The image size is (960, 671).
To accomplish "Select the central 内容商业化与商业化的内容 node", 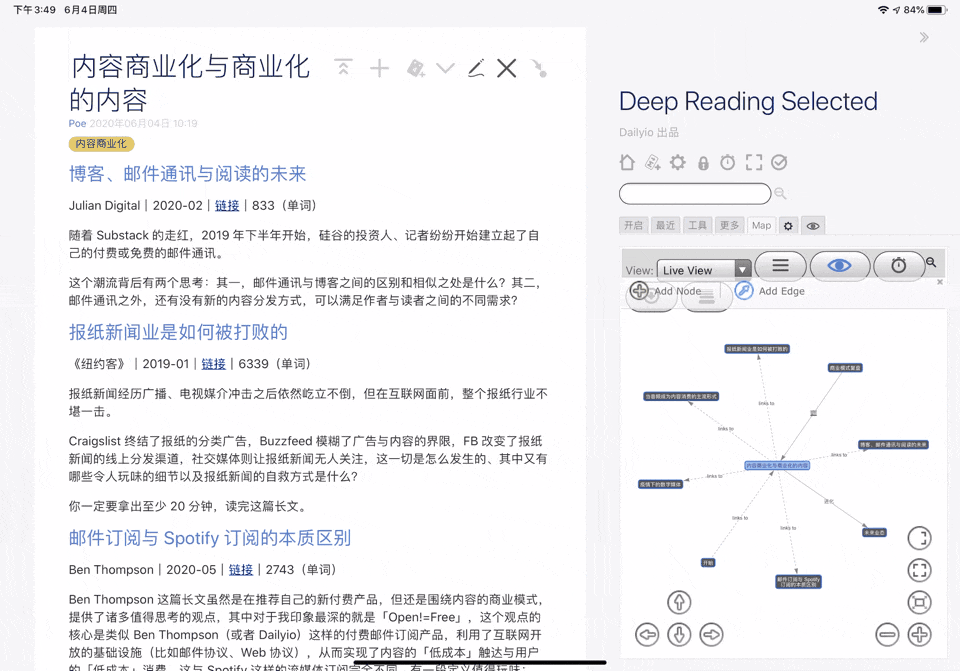I will pyautogui.click(x=777, y=466).
